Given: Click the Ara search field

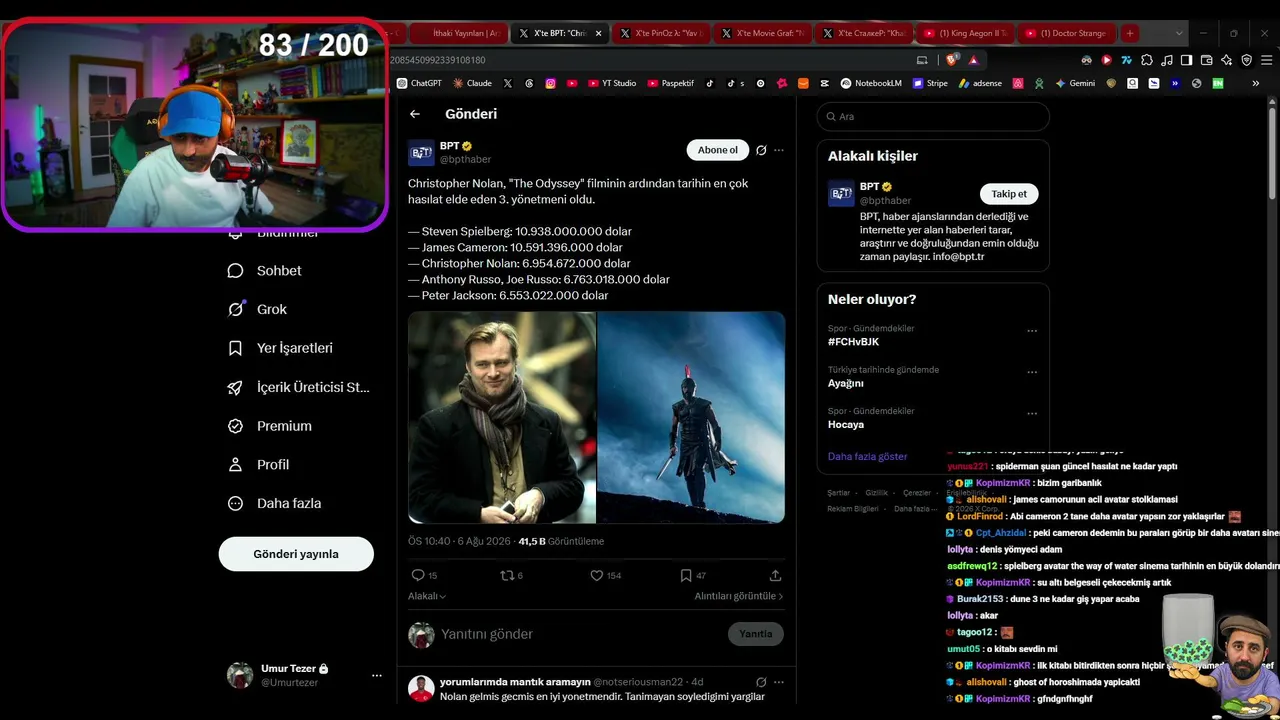Looking at the screenshot, I should [x=933, y=117].
